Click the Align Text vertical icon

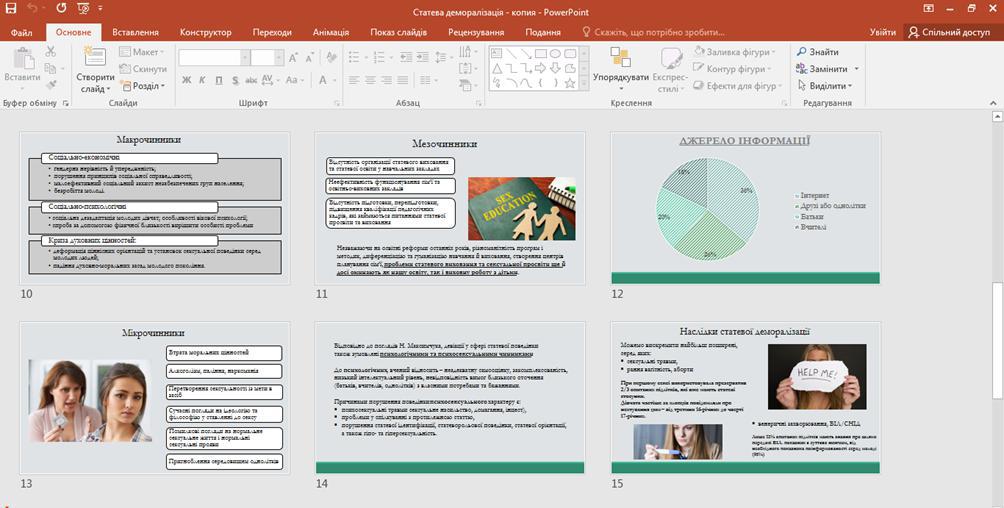(467, 69)
